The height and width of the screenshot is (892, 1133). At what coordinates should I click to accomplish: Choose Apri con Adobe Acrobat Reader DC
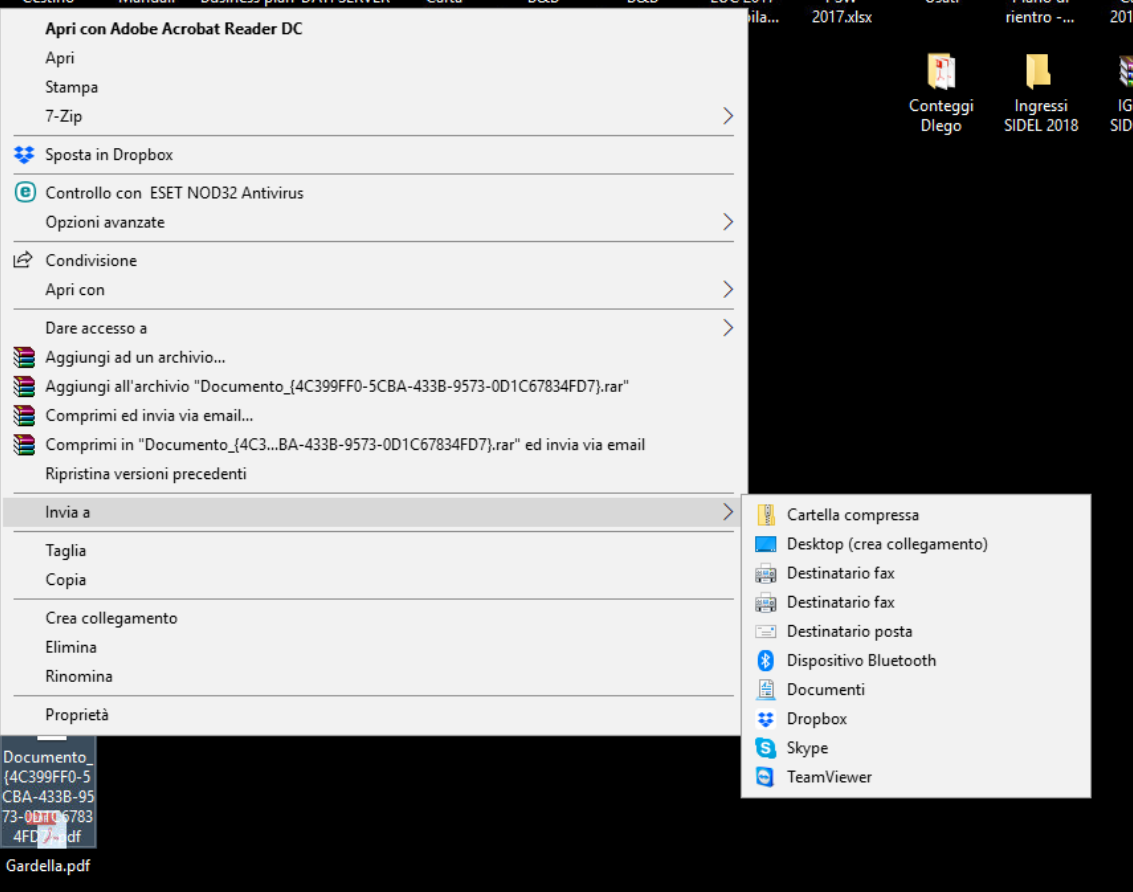pos(374,29)
